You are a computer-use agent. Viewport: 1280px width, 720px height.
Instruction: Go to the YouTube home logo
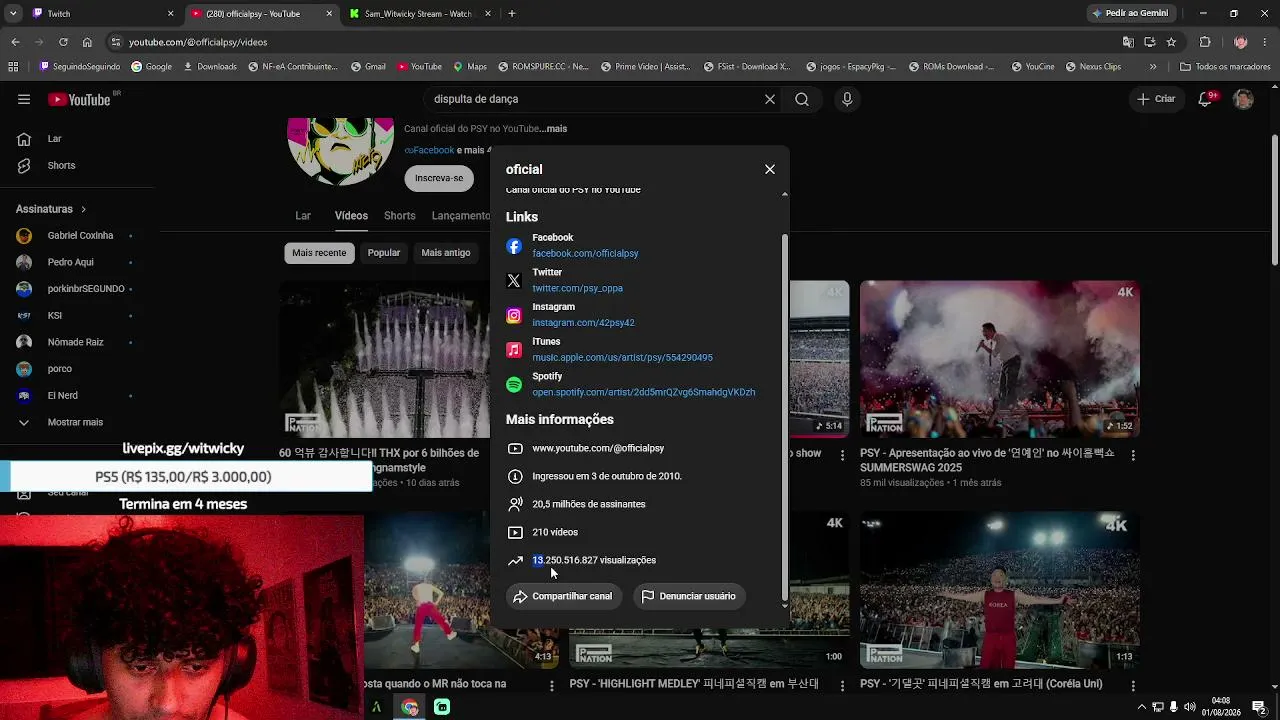point(79,99)
